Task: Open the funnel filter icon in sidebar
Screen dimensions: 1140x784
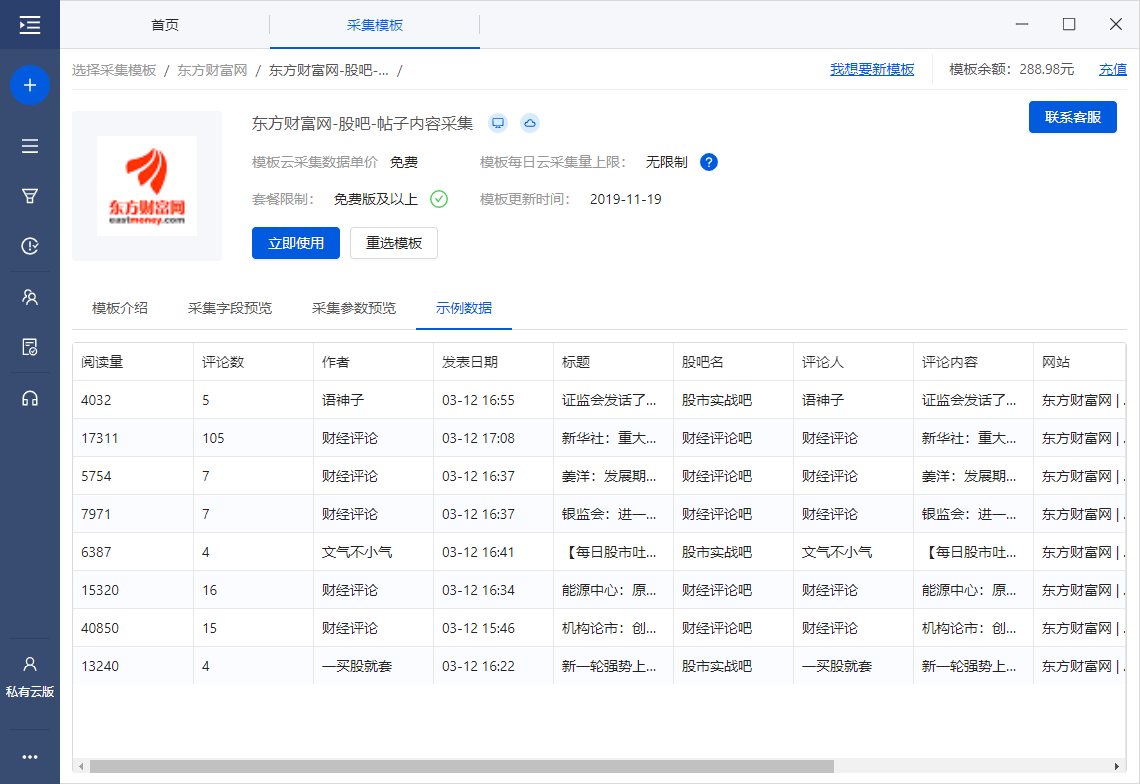Action: (30, 196)
